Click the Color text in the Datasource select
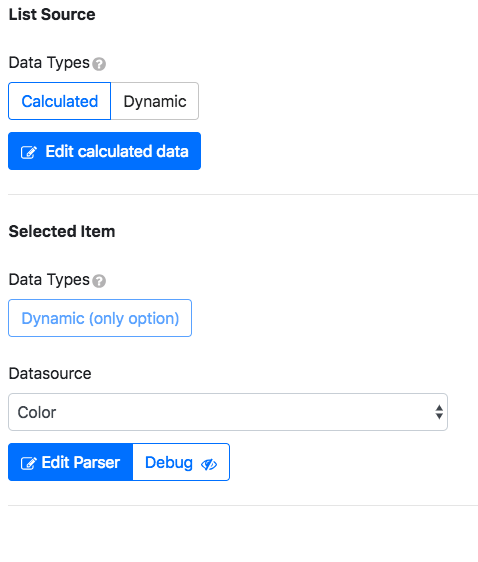The width and height of the screenshot is (478, 562). click(x=37, y=413)
